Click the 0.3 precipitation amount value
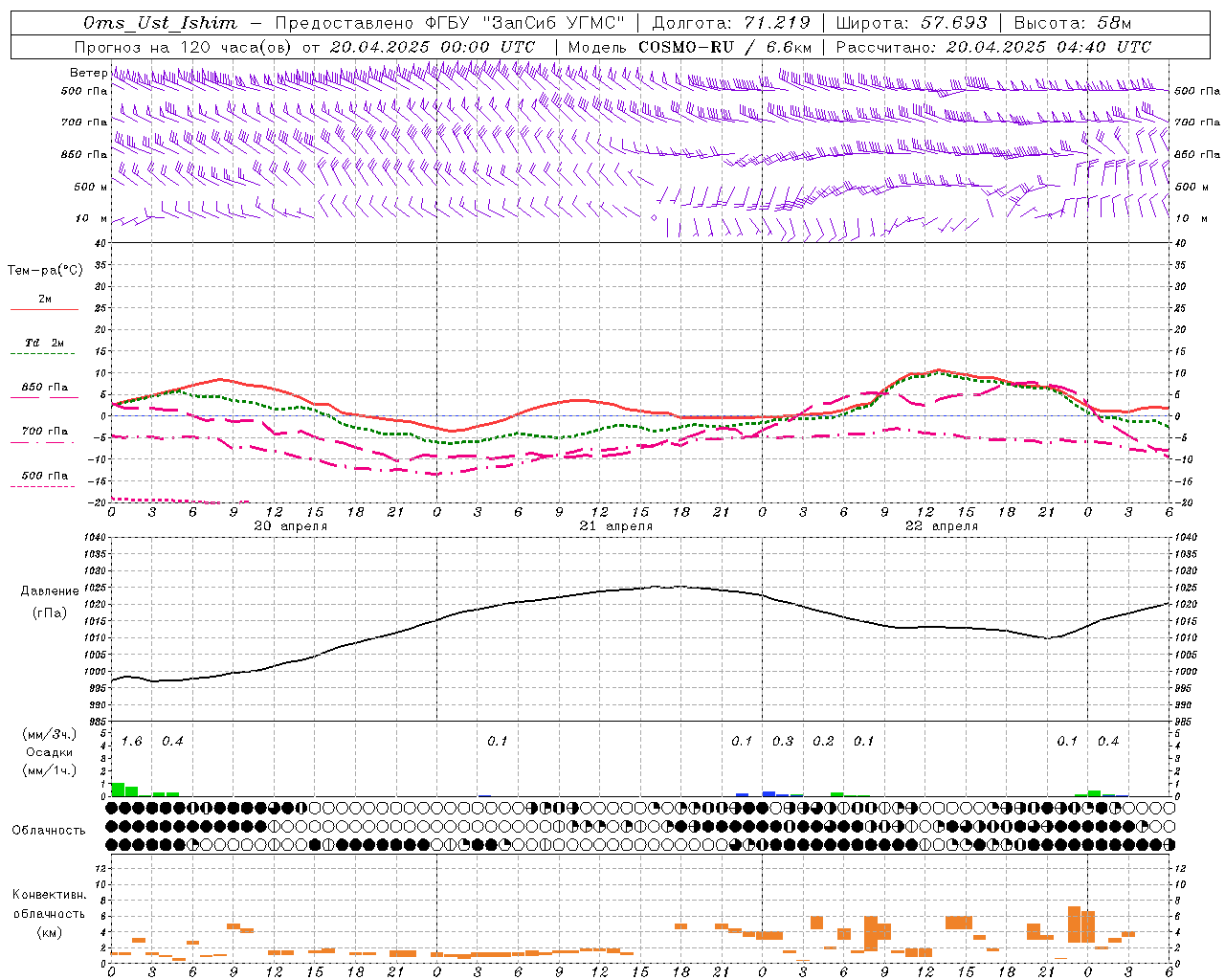Image resolution: width=1225 pixels, height=980 pixels. [783, 741]
